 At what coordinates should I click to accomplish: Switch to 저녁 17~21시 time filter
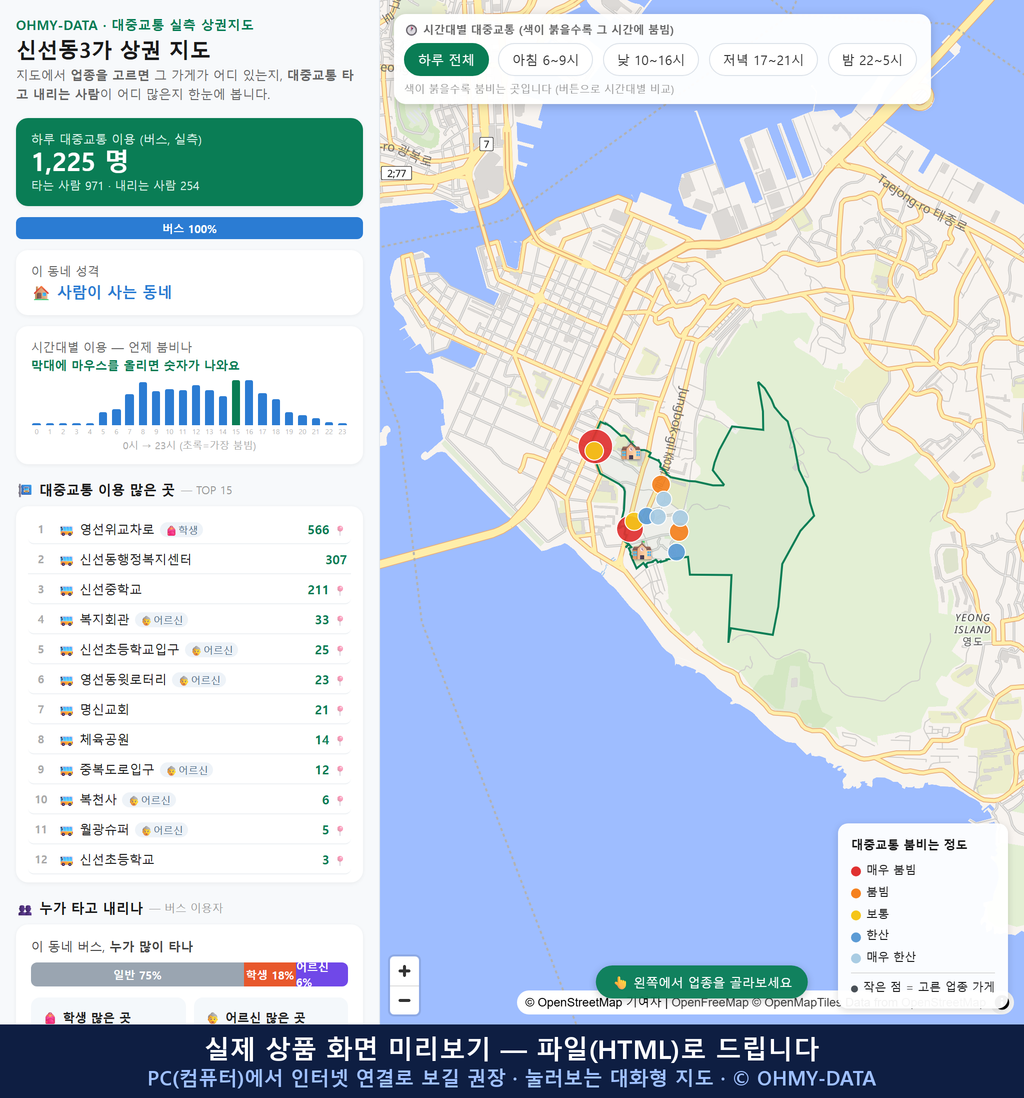tap(763, 60)
